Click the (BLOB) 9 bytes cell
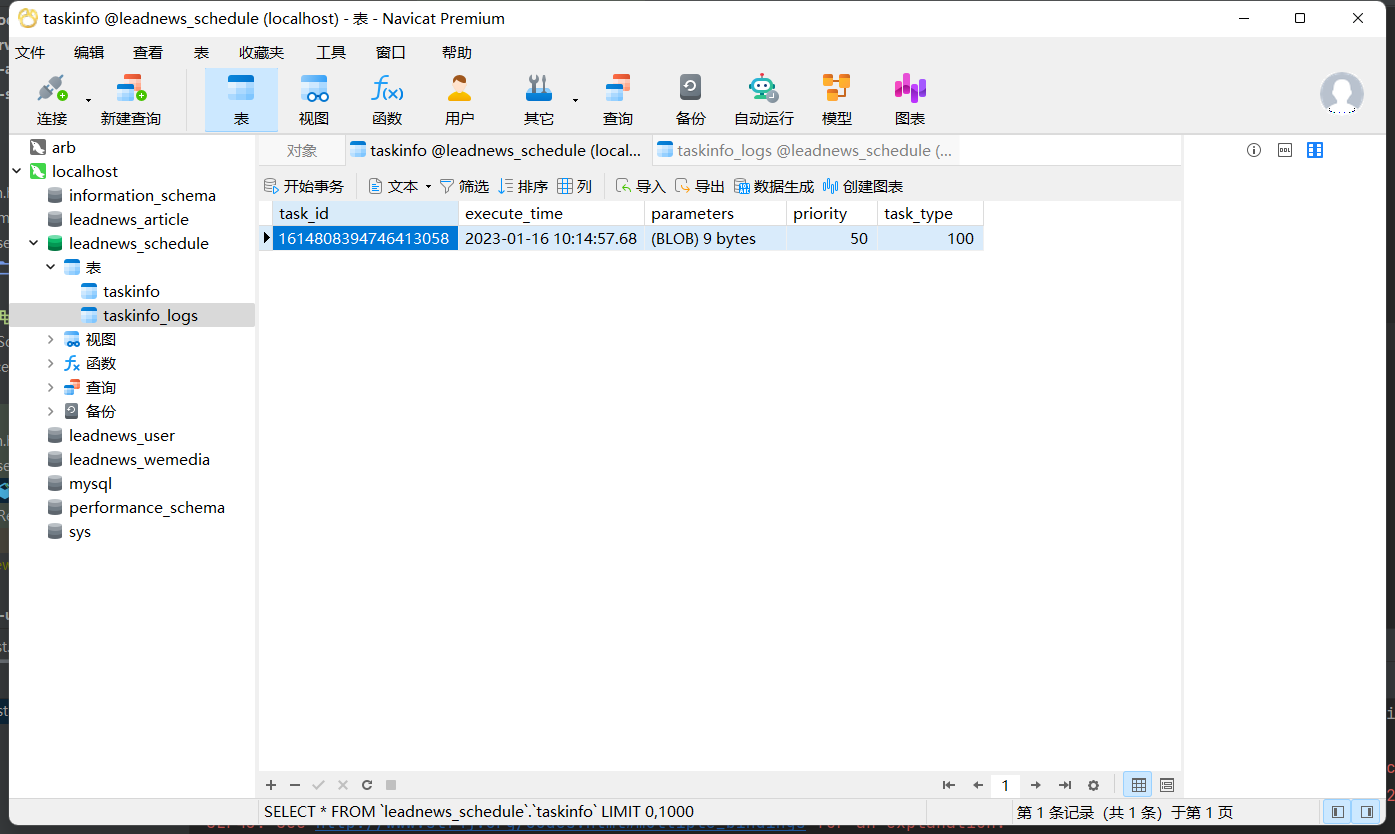This screenshot has width=1395, height=834. [x=715, y=238]
